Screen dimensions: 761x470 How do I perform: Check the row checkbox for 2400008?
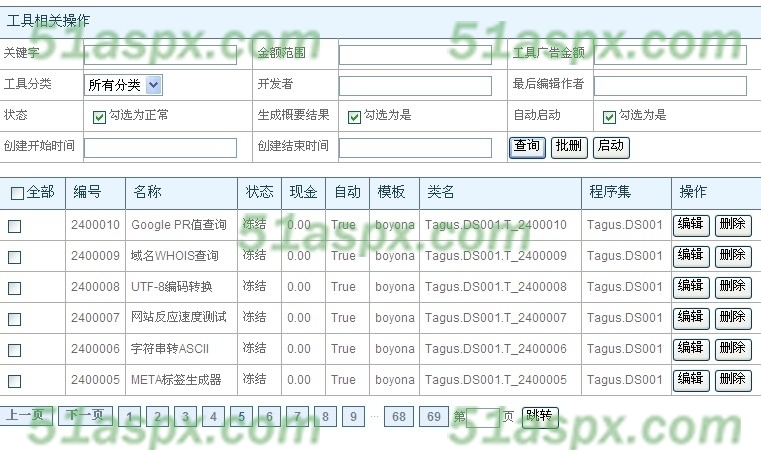(15, 288)
